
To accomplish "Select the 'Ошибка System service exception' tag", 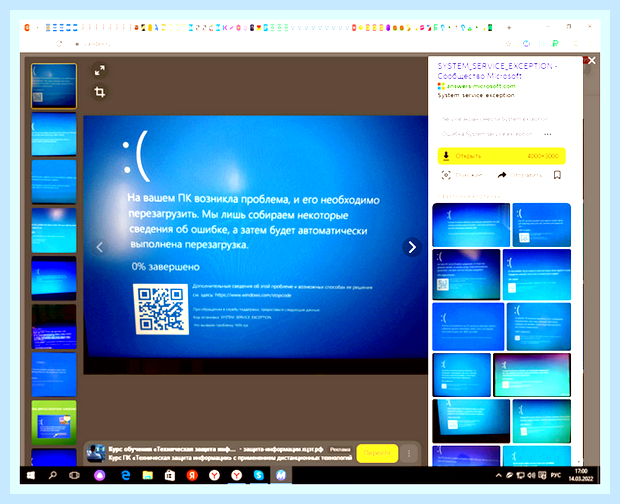I will [x=487, y=134].
